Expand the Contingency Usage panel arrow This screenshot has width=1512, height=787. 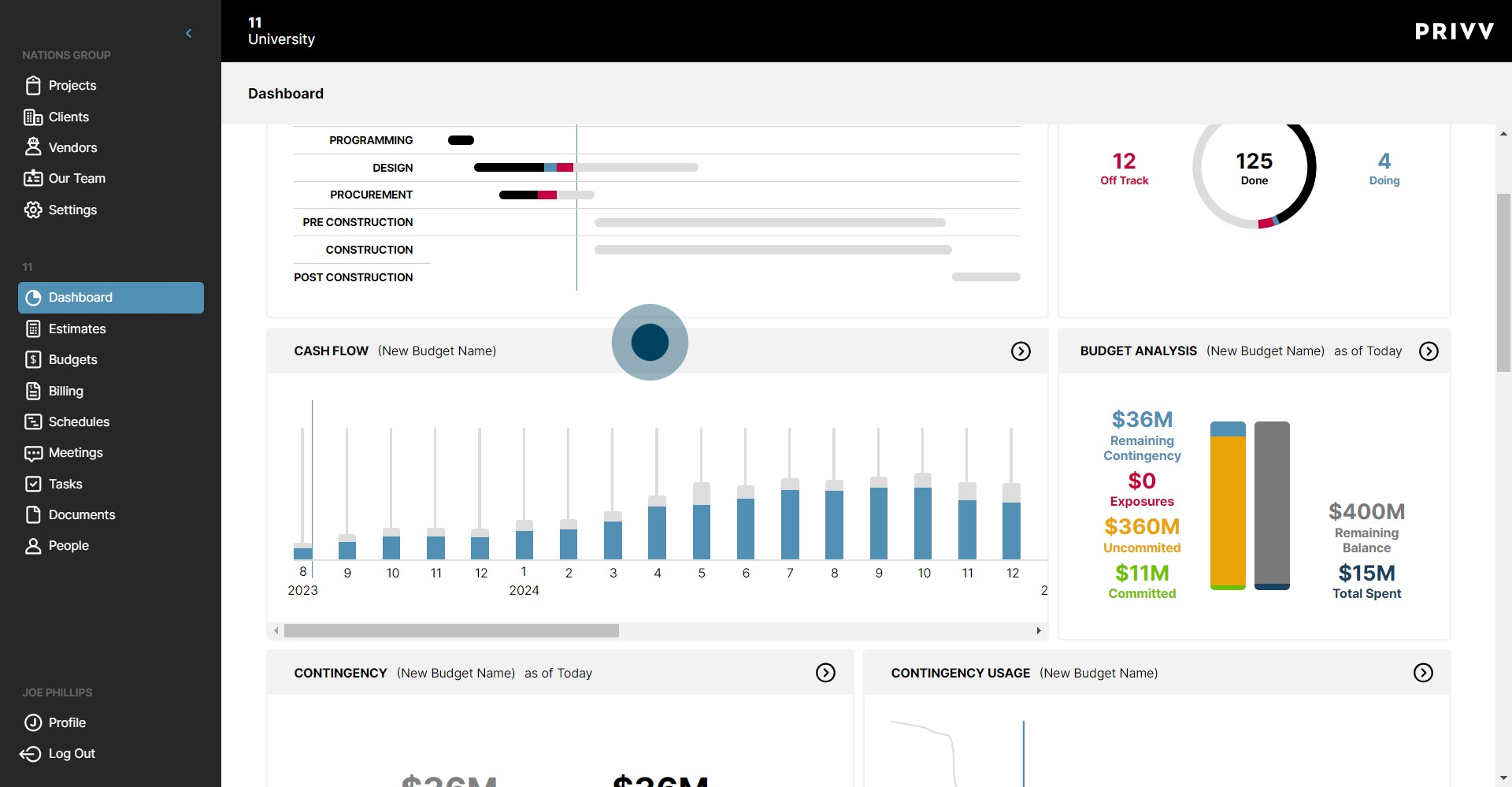click(x=1424, y=673)
